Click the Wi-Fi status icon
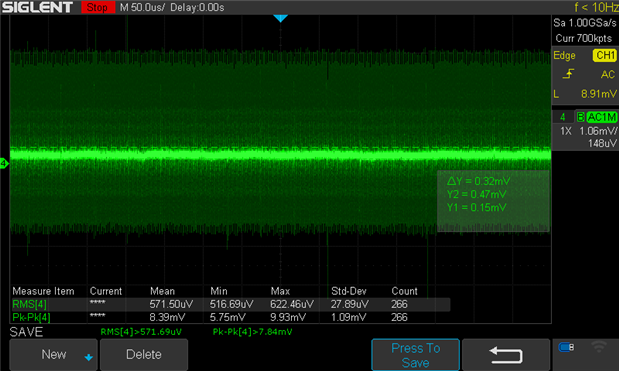 tap(599, 347)
